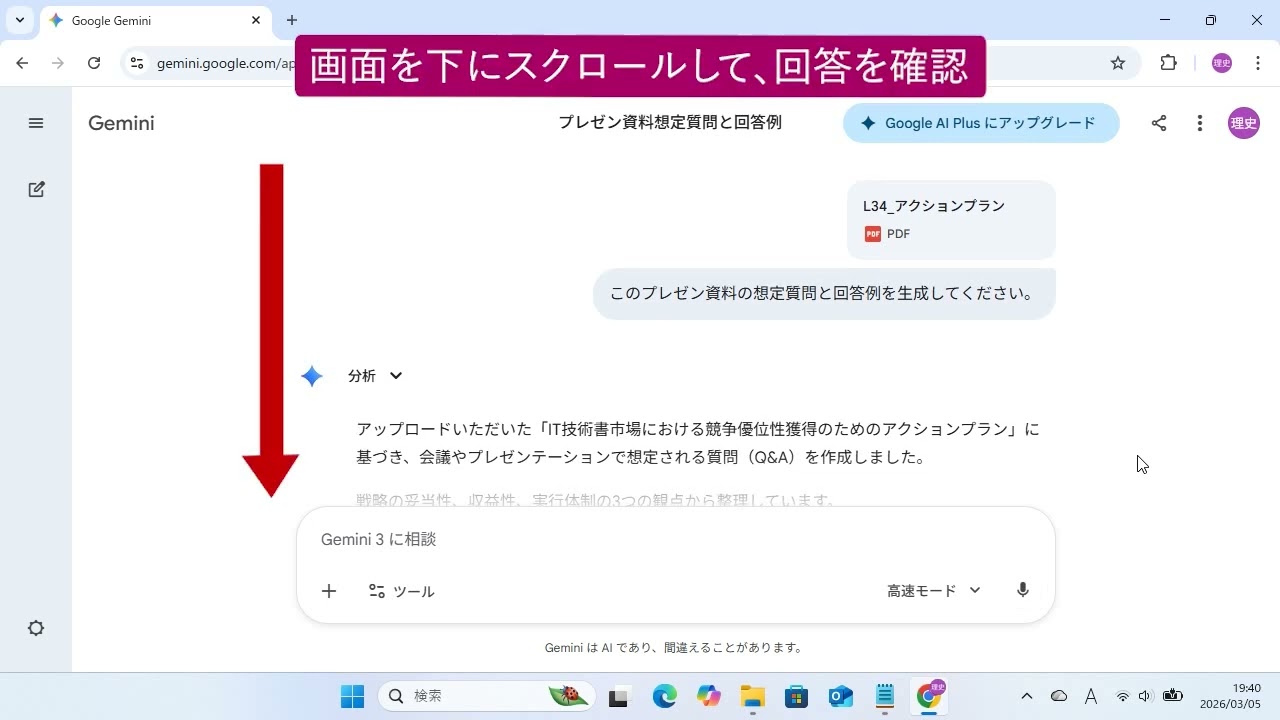Click the Gemini logo text
The image size is (1280, 720).
[x=121, y=123]
